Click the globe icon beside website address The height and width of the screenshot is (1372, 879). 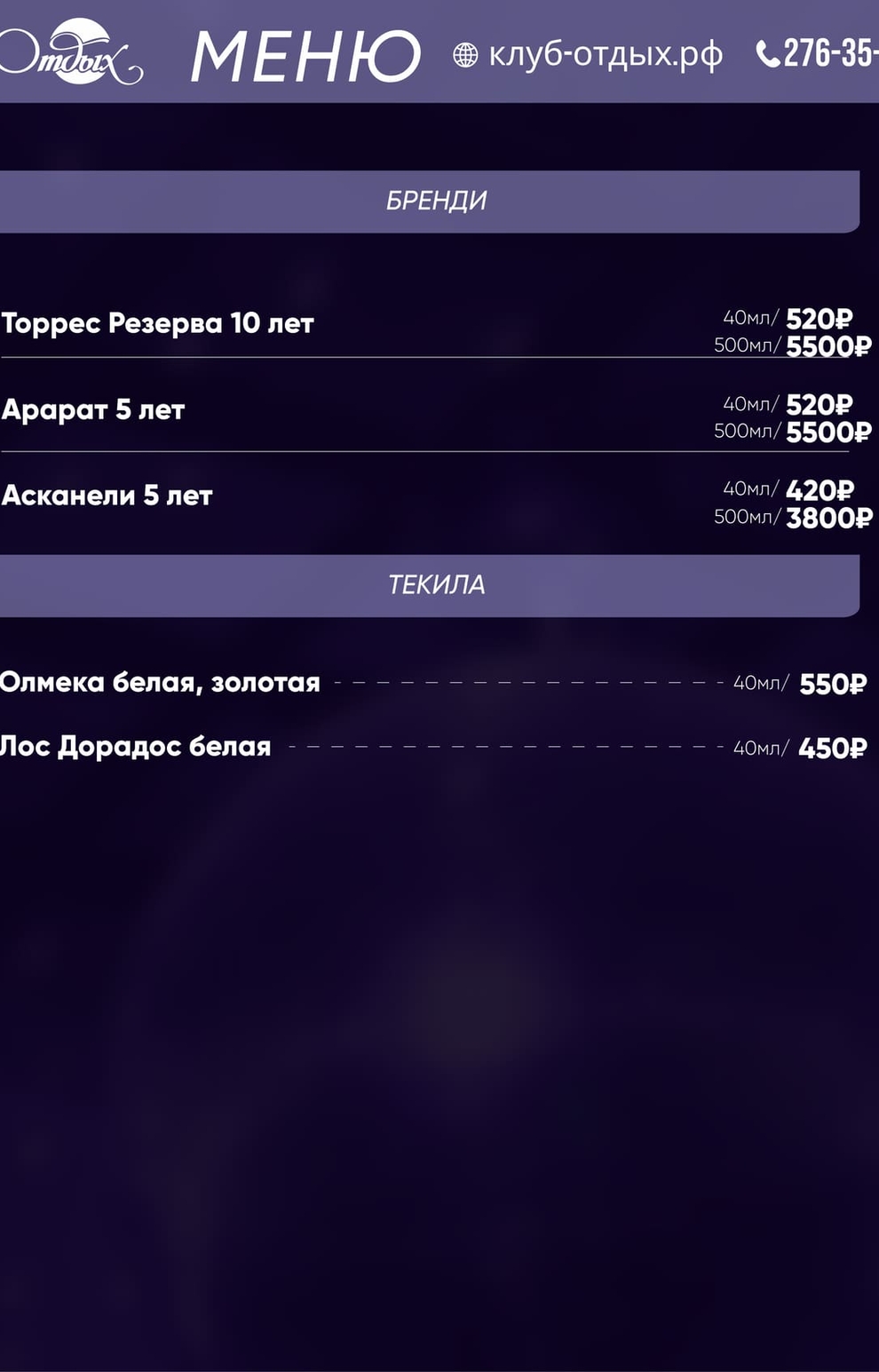pos(465,55)
